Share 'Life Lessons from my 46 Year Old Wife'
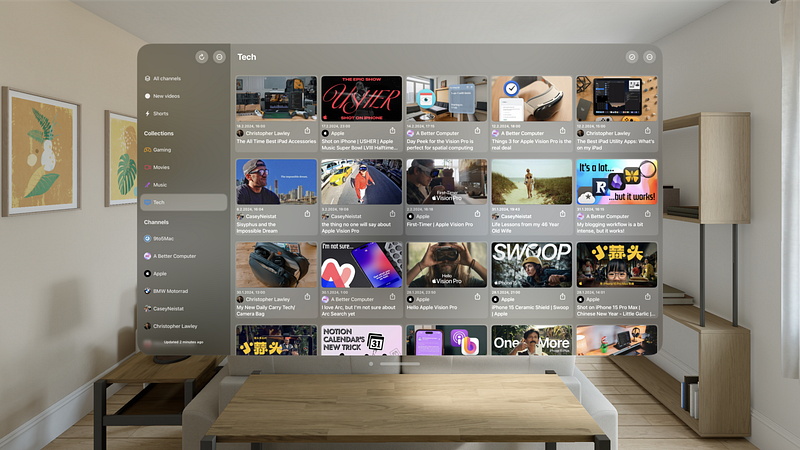Viewport: 800px width, 450px height. pyautogui.click(x=562, y=214)
